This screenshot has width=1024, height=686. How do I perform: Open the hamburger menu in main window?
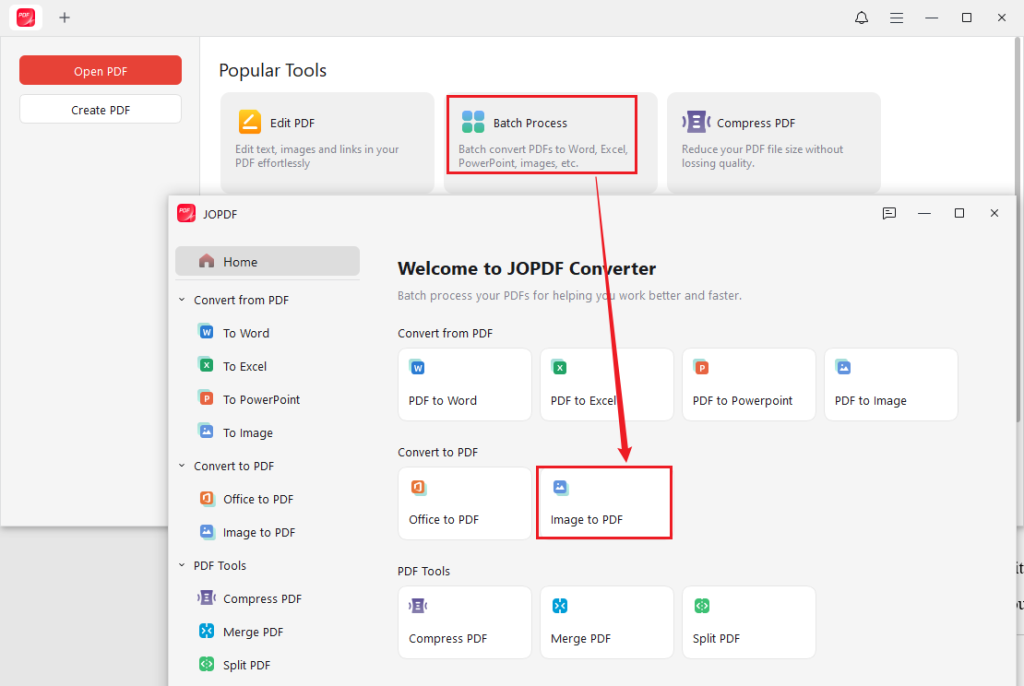897,18
